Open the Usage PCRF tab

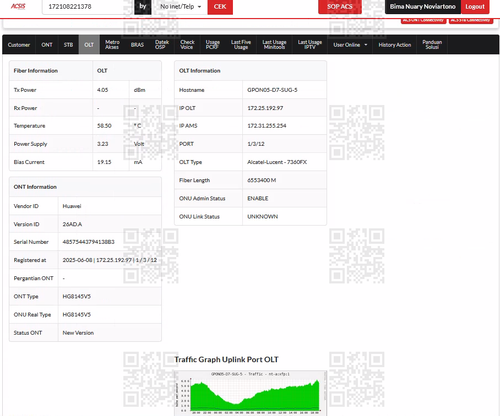coord(212,45)
